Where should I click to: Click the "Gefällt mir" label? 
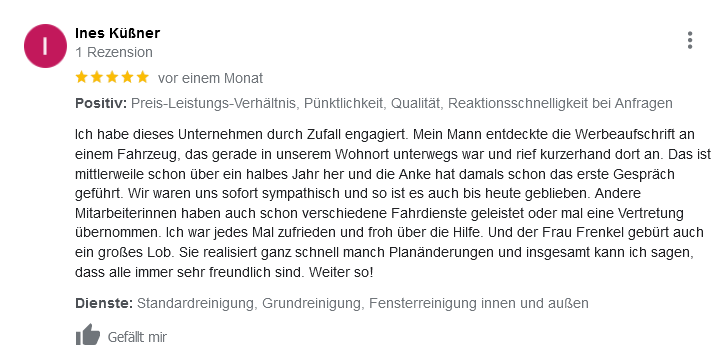click(137, 337)
